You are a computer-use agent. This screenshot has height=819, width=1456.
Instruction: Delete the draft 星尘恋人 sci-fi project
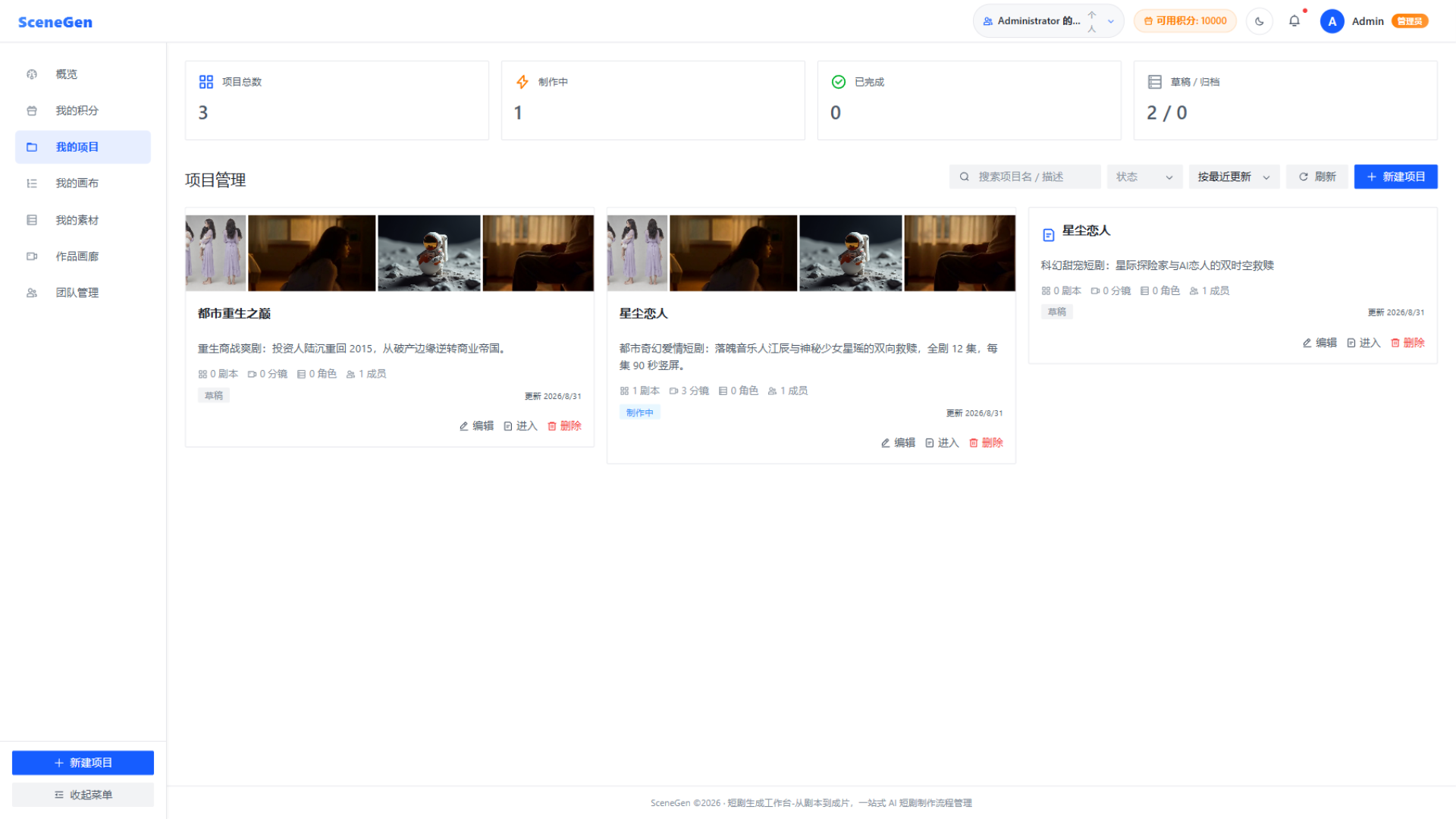[1407, 343]
